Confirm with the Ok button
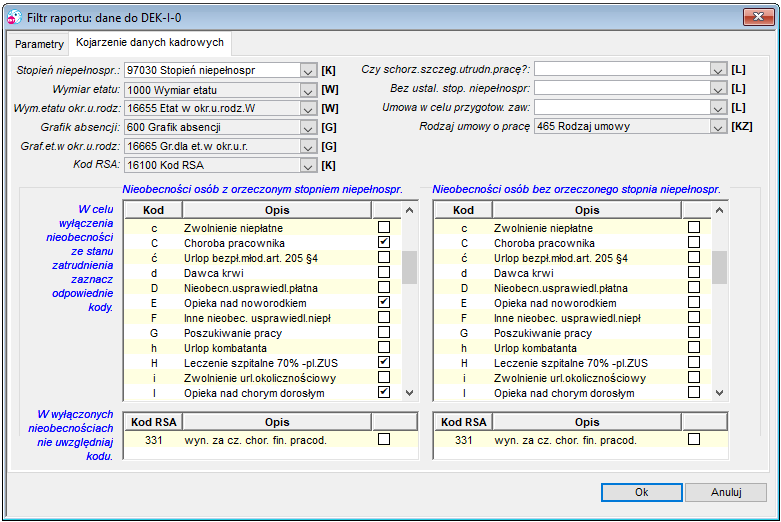Image resolution: width=781 pixels, height=522 pixels. [642, 492]
